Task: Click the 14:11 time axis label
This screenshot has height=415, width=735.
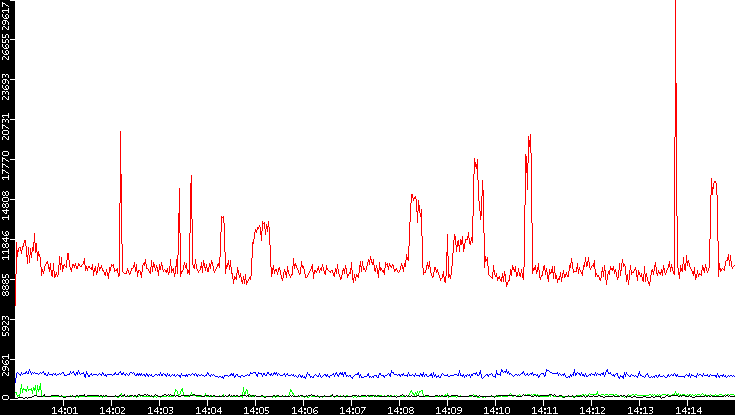Action: point(544,410)
